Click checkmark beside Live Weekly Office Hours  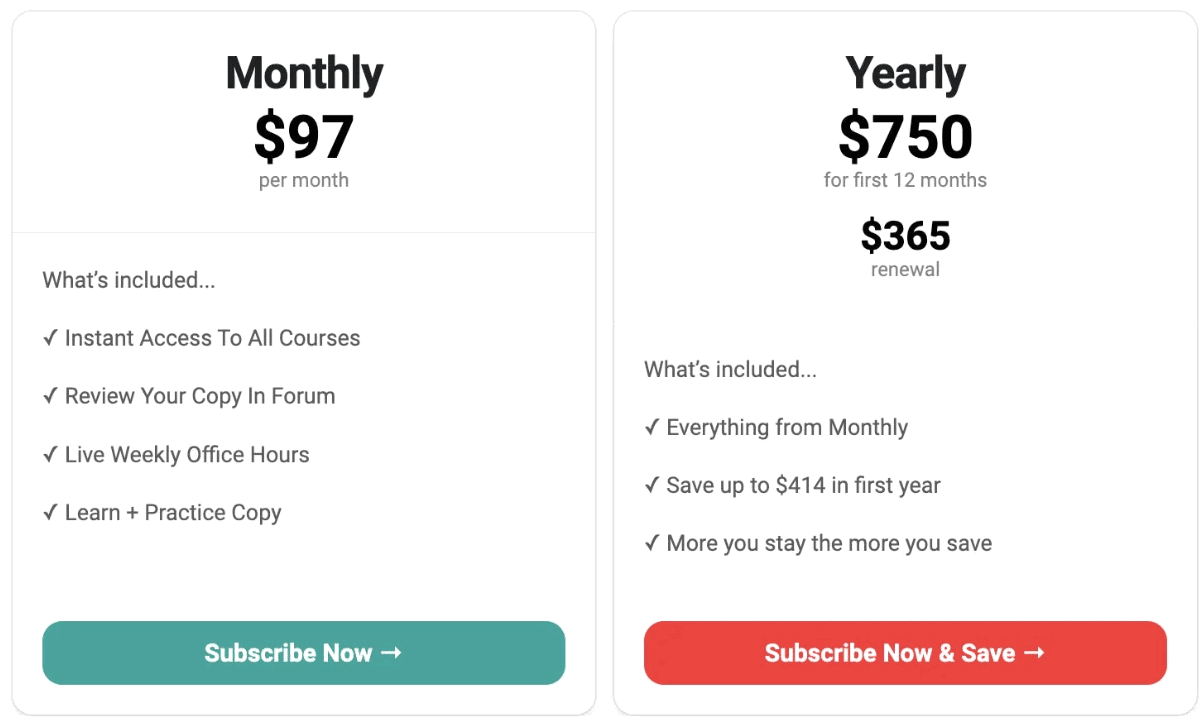tap(50, 454)
